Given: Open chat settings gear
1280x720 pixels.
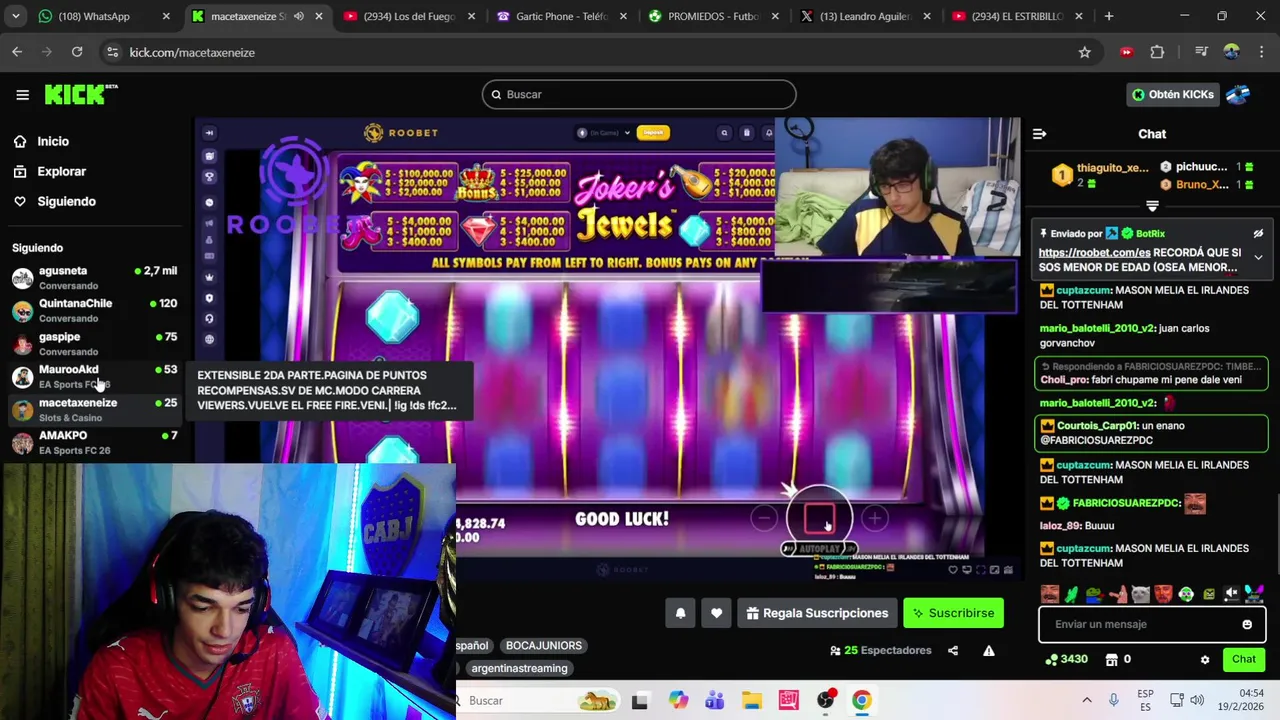Looking at the screenshot, I should (x=1205, y=660).
